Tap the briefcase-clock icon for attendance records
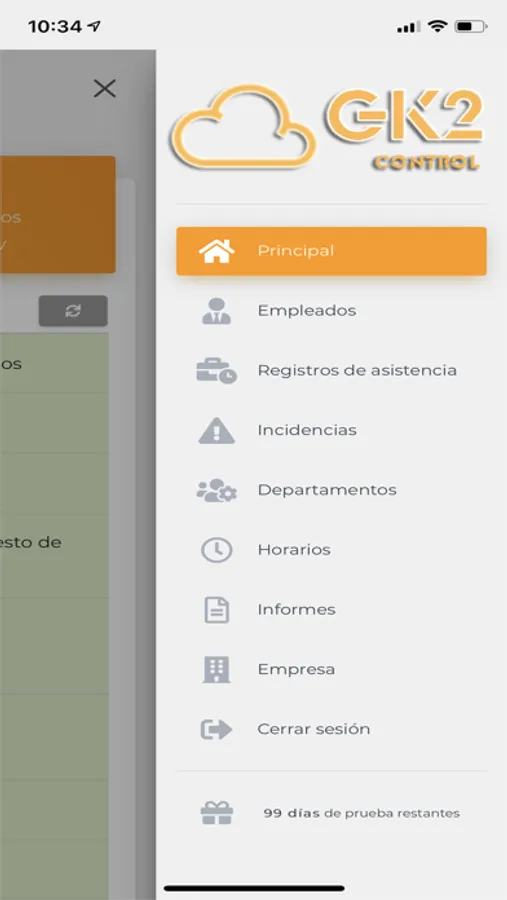Screen dimensions: 507x900 coord(216,371)
